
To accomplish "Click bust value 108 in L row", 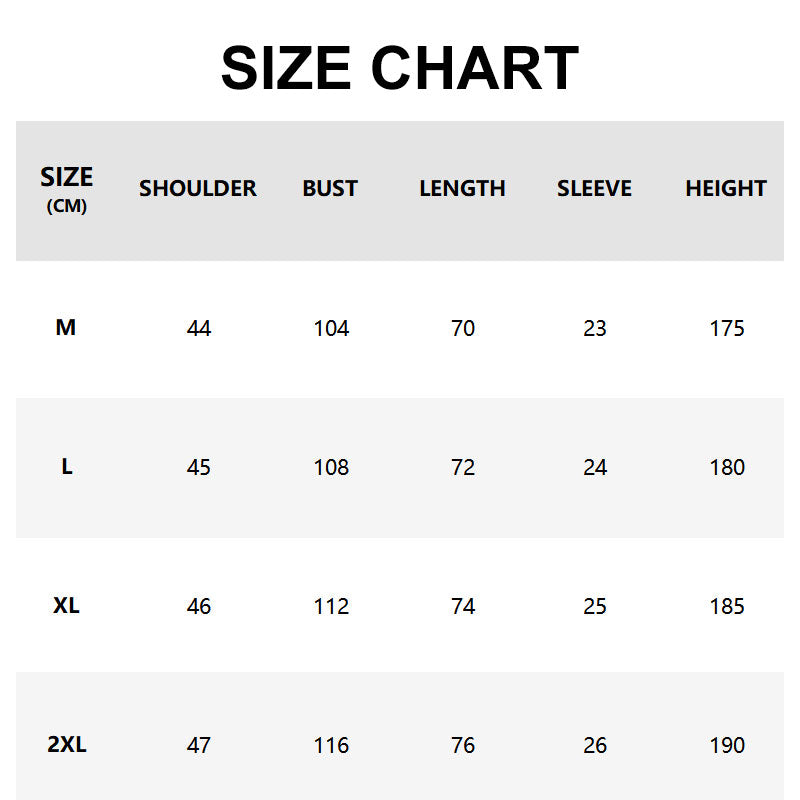I will [331, 467].
